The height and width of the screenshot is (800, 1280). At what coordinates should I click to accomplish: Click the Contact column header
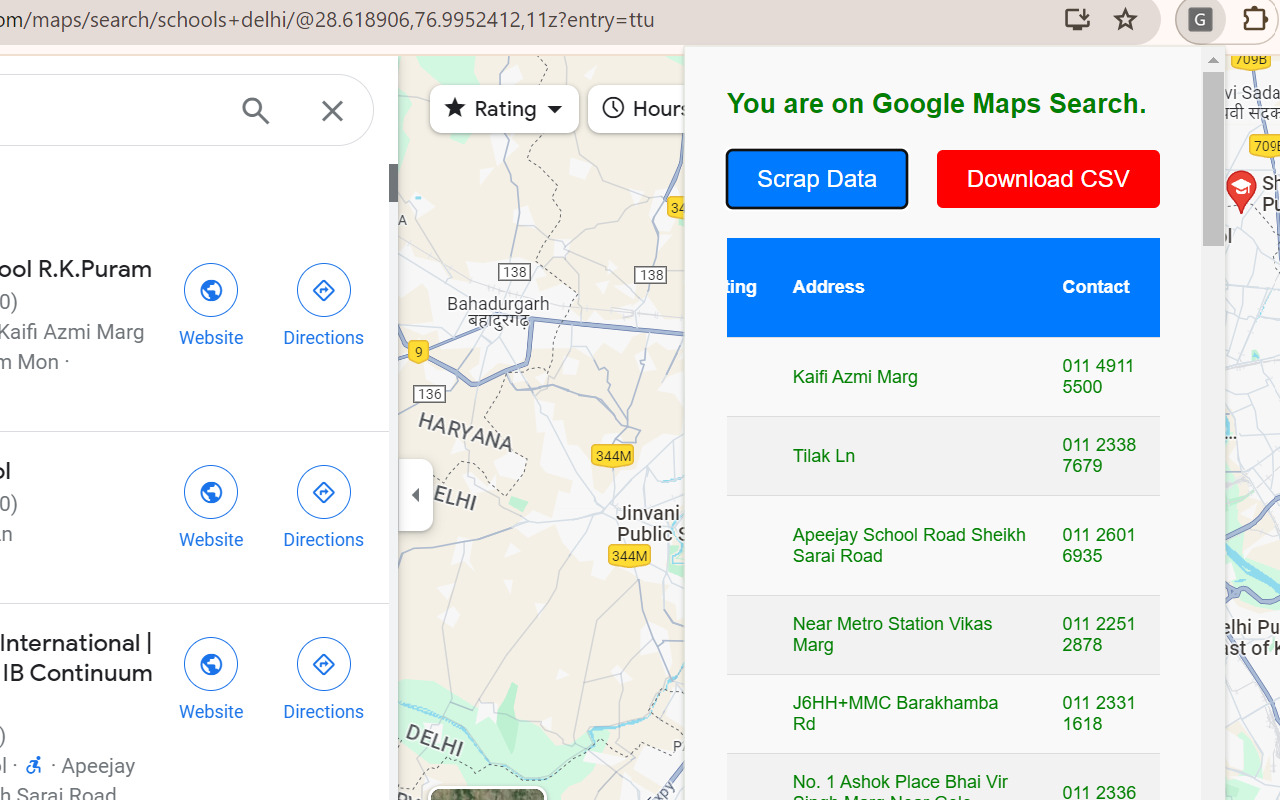point(1095,287)
